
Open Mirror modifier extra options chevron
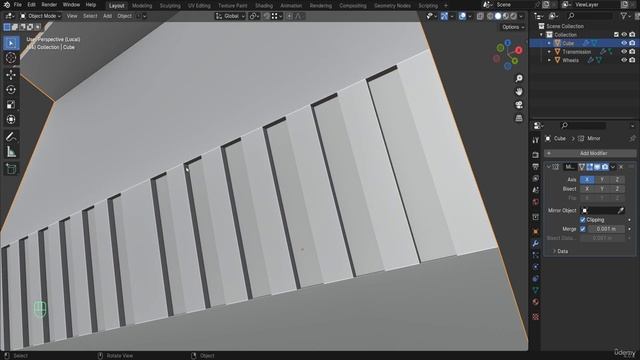coord(613,167)
